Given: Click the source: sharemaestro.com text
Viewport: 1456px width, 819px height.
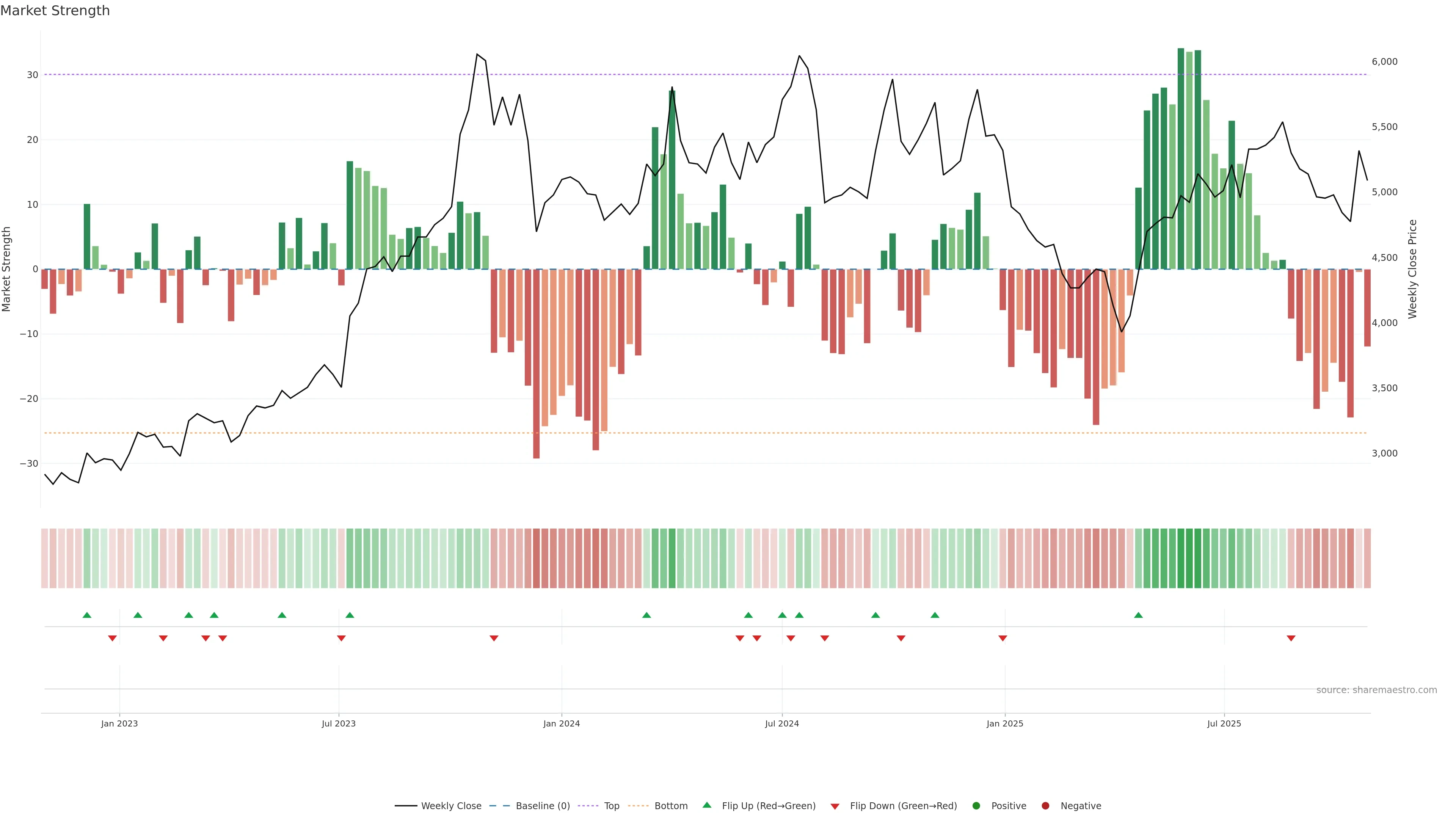Looking at the screenshot, I should point(1376,690).
